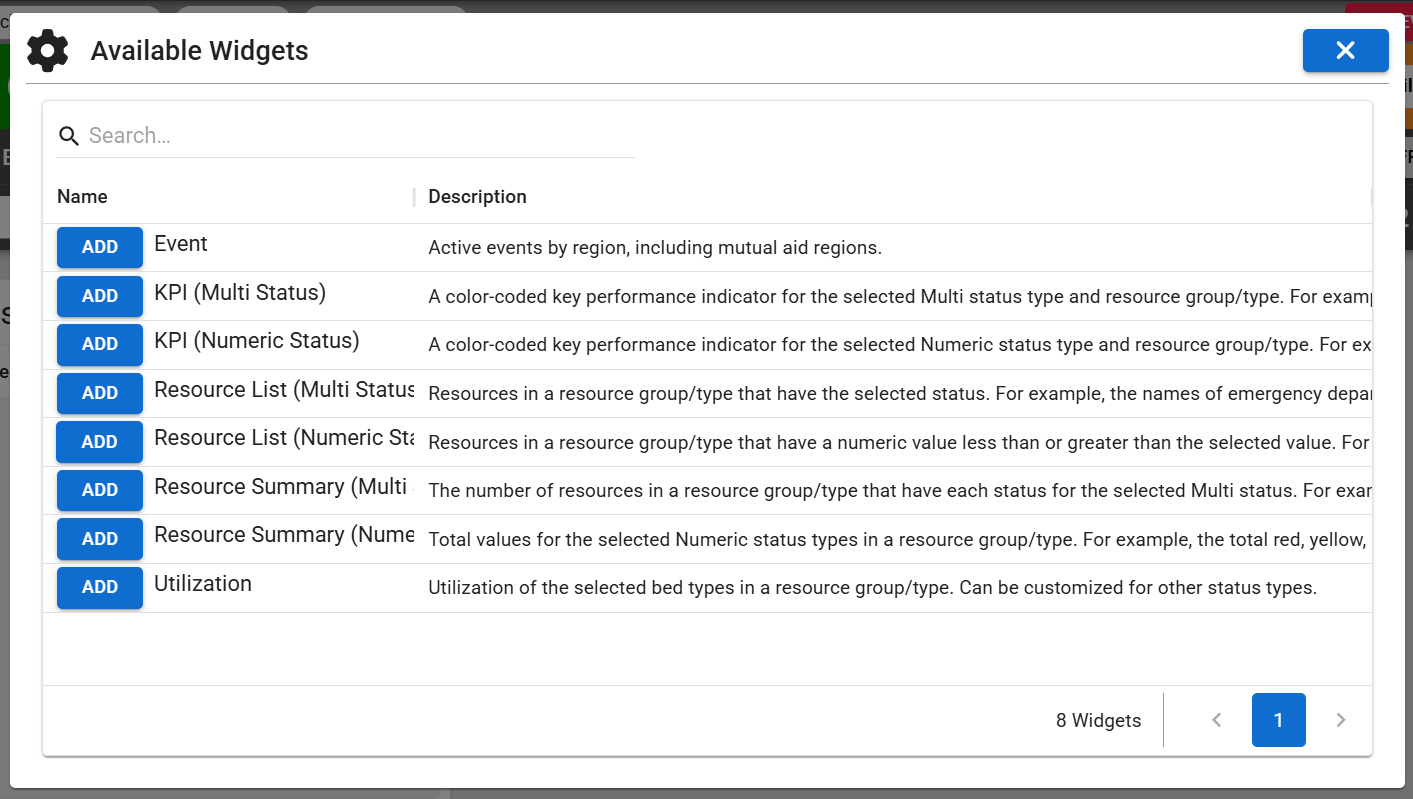Click into the Search widgets field
Image resolution: width=1413 pixels, height=799 pixels.
tap(360, 136)
